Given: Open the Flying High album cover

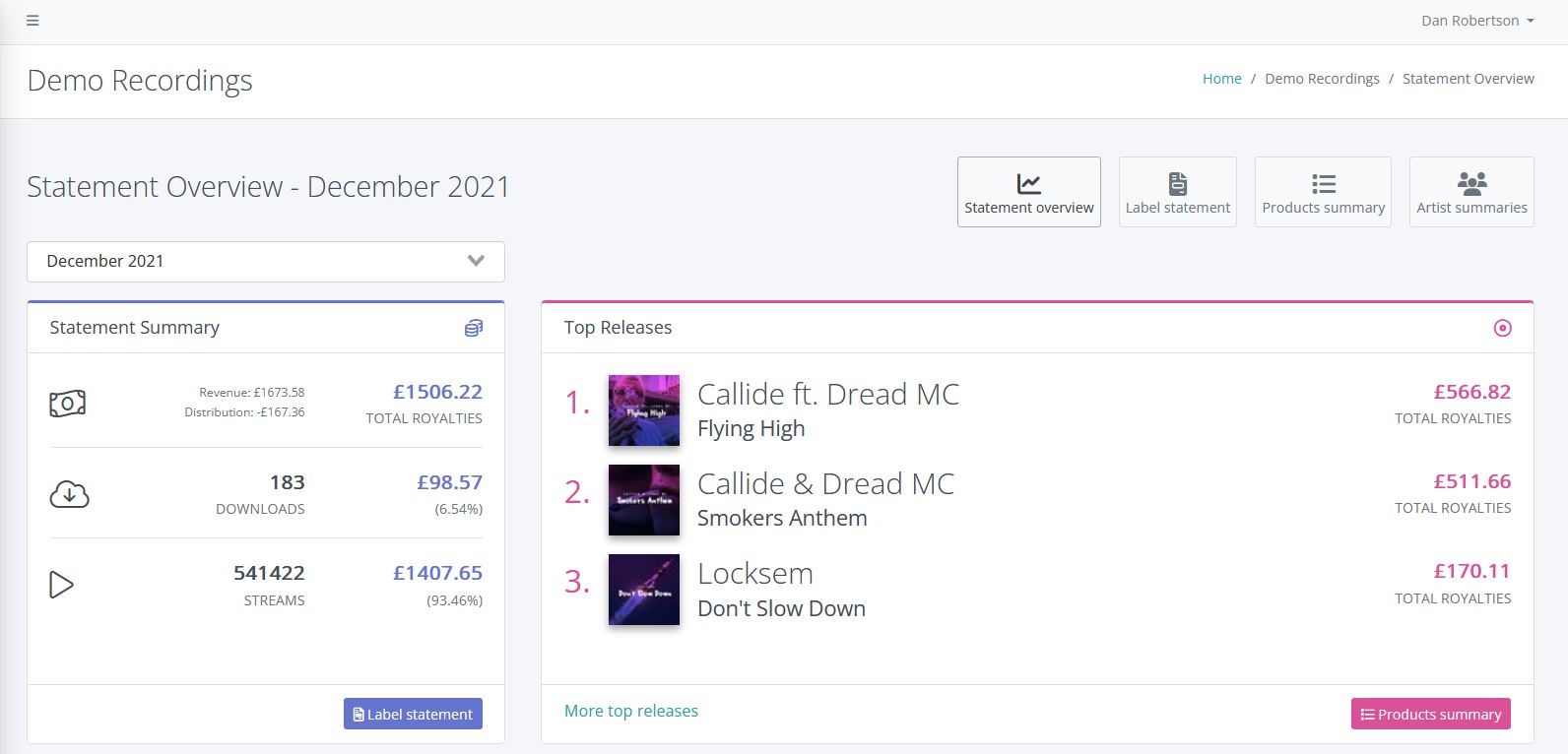Looking at the screenshot, I should tap(644, 410).
